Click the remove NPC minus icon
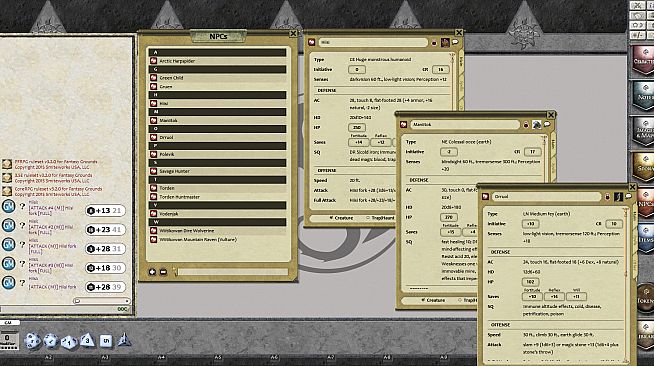 tap(164, 272)
